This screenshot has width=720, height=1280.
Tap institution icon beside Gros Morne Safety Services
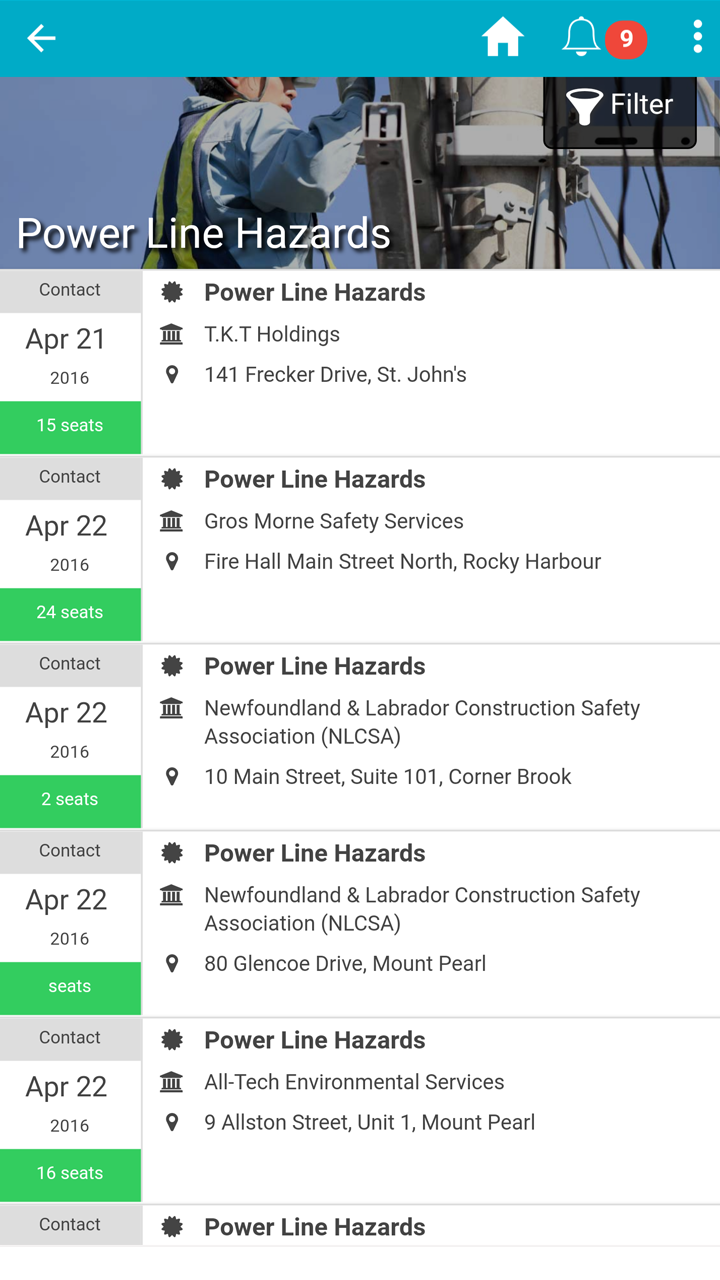pos(172,521)
